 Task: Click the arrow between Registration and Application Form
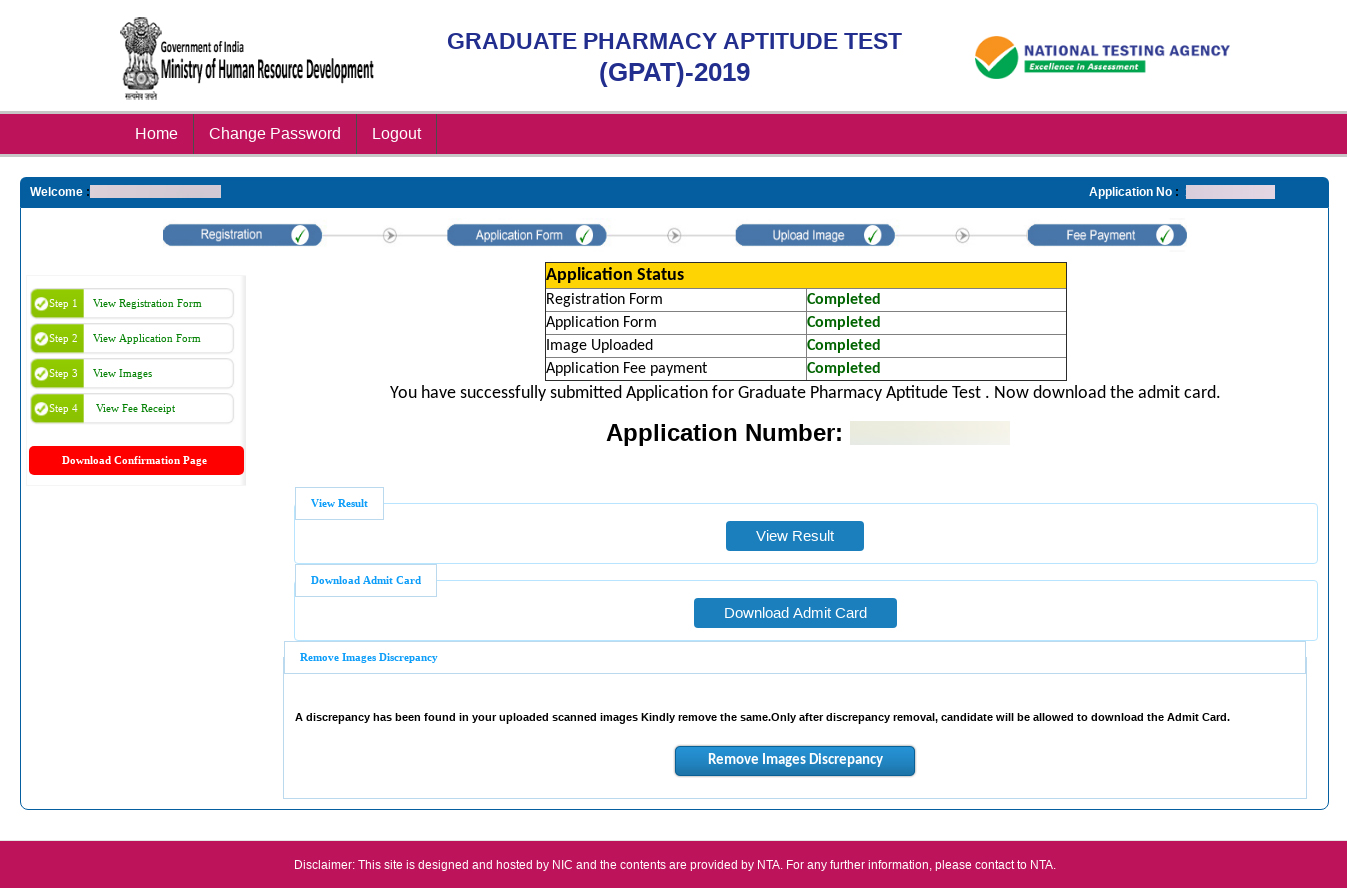coord(389,234)
